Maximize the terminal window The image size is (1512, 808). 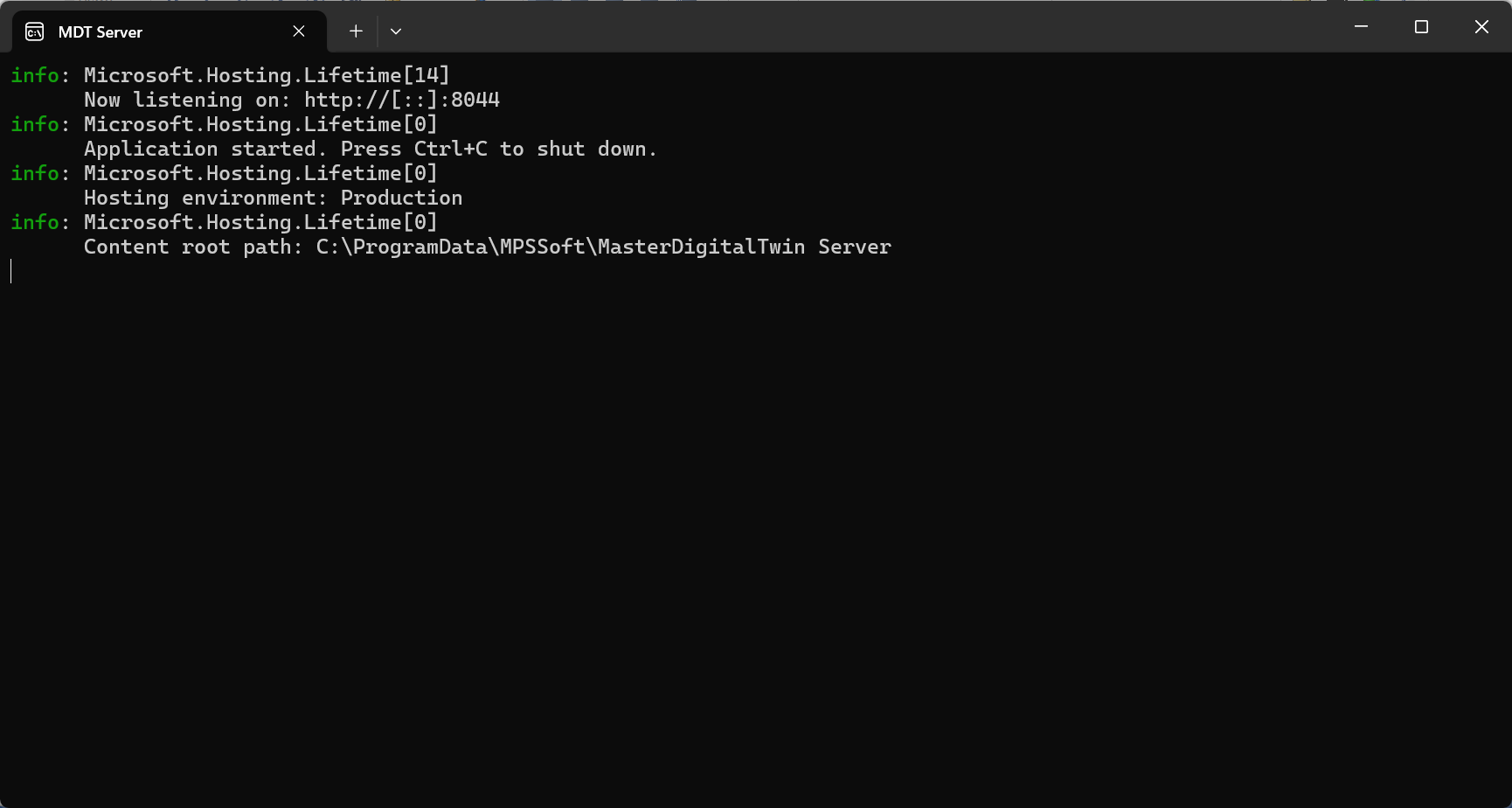point(1421,27)
